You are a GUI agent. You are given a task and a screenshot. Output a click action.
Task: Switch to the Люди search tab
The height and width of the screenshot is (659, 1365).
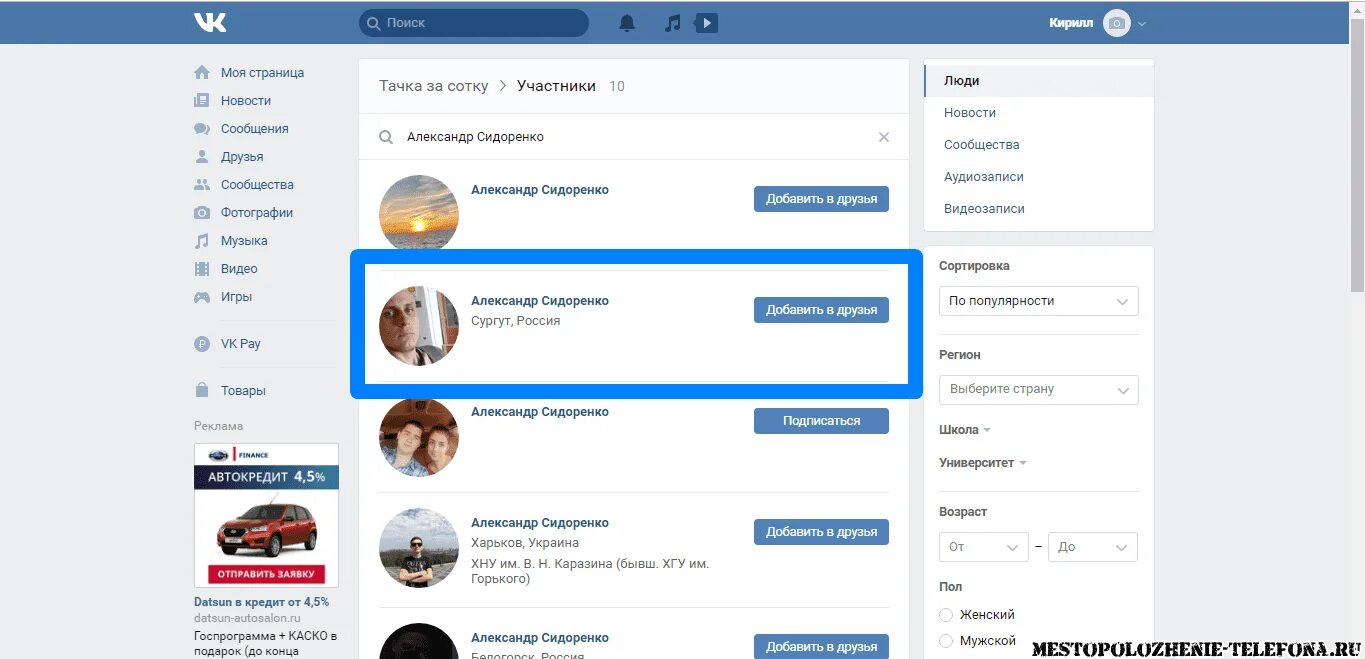tap(1039, 81)
